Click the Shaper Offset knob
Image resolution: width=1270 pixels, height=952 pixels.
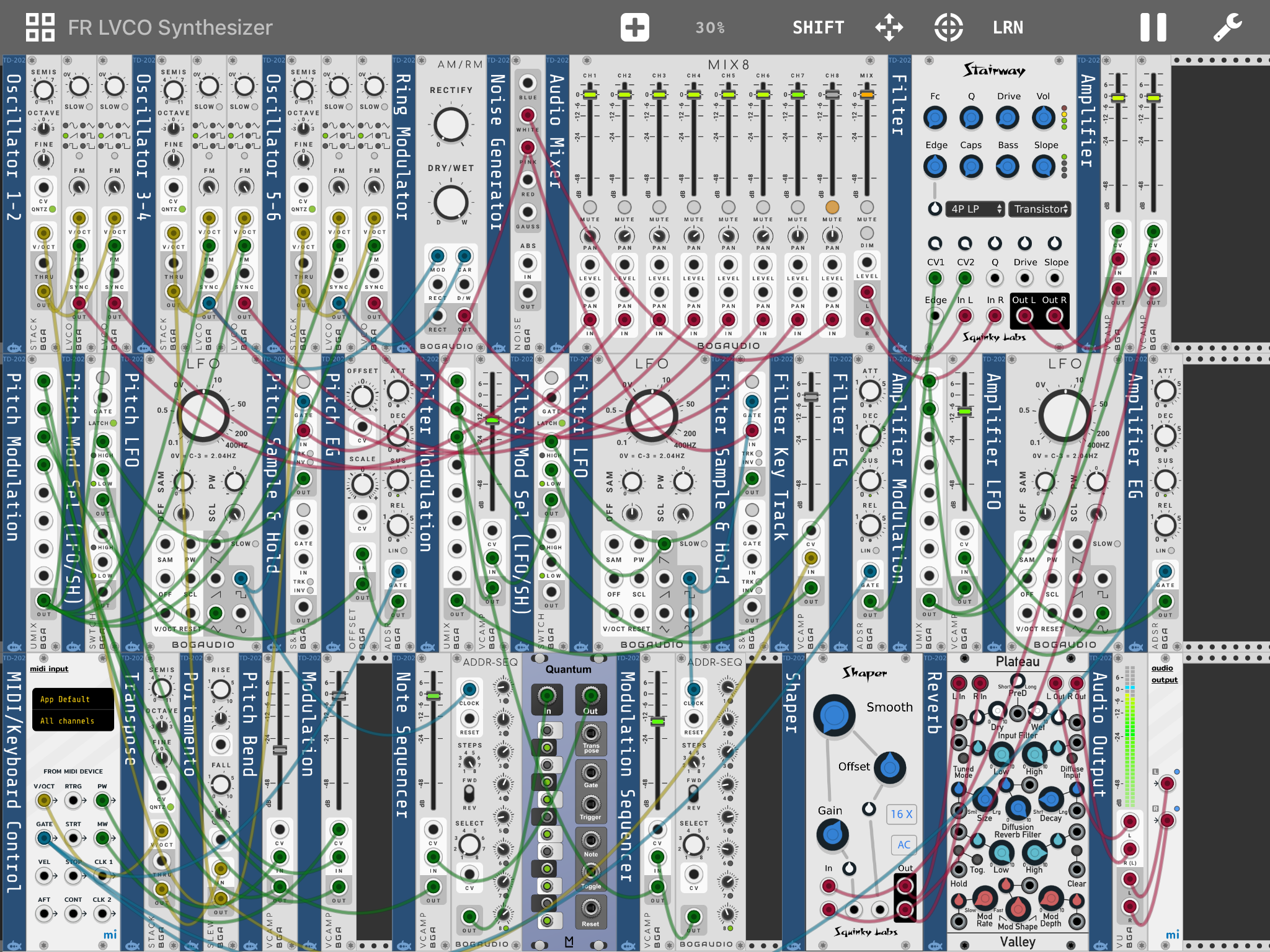[890, 768]
